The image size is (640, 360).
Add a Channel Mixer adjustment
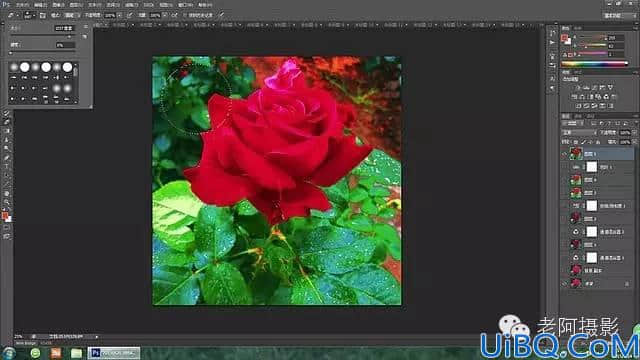(606, 97)
